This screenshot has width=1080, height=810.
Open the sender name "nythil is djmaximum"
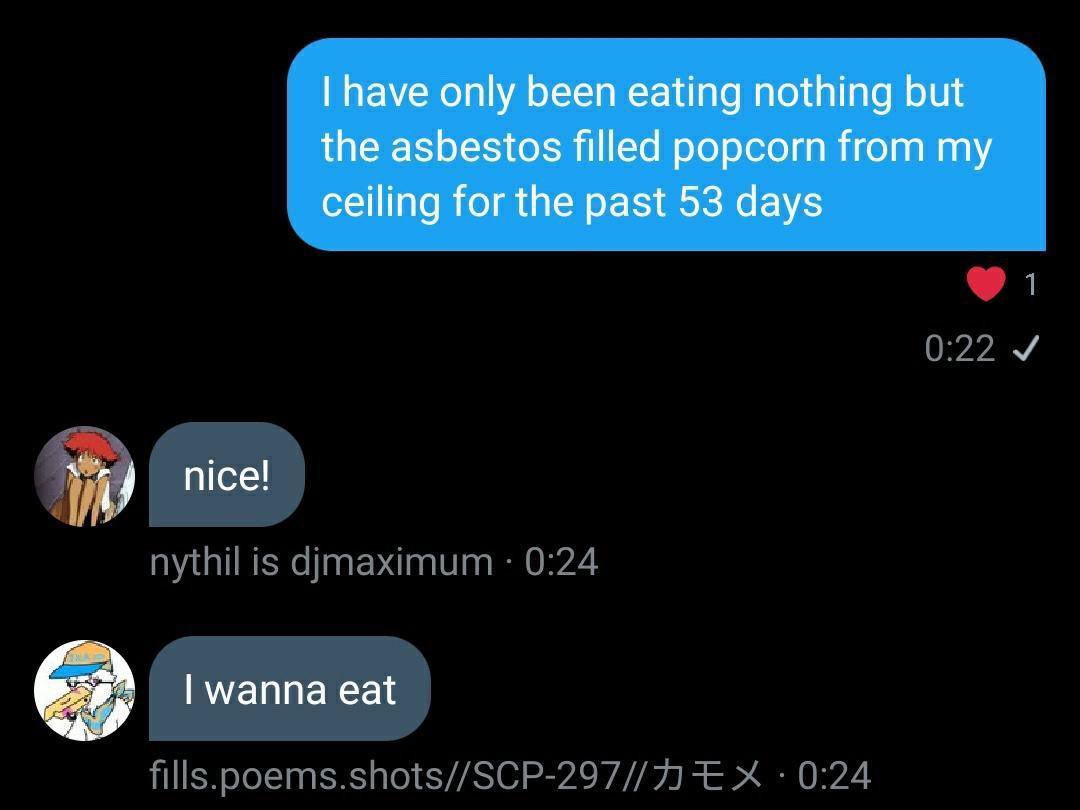pos(321,562)
